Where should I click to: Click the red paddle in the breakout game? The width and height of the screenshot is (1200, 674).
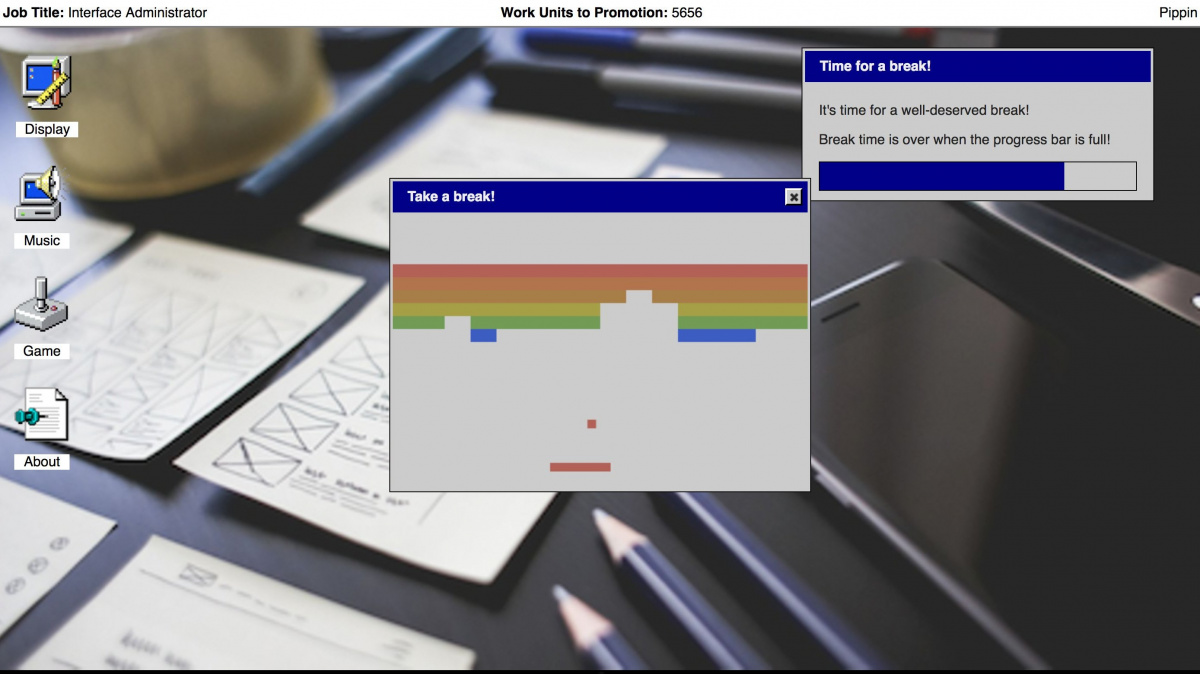click(x=580, y=467)
